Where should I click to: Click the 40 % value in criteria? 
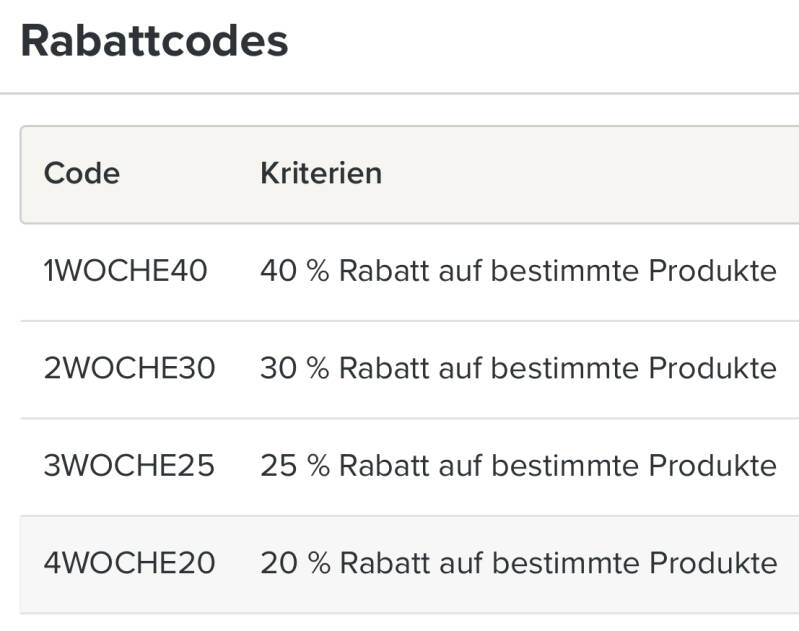click(294, 271)
